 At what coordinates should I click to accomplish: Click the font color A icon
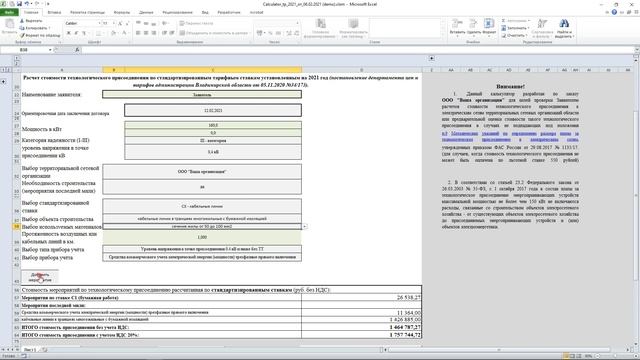coord(124,33)
